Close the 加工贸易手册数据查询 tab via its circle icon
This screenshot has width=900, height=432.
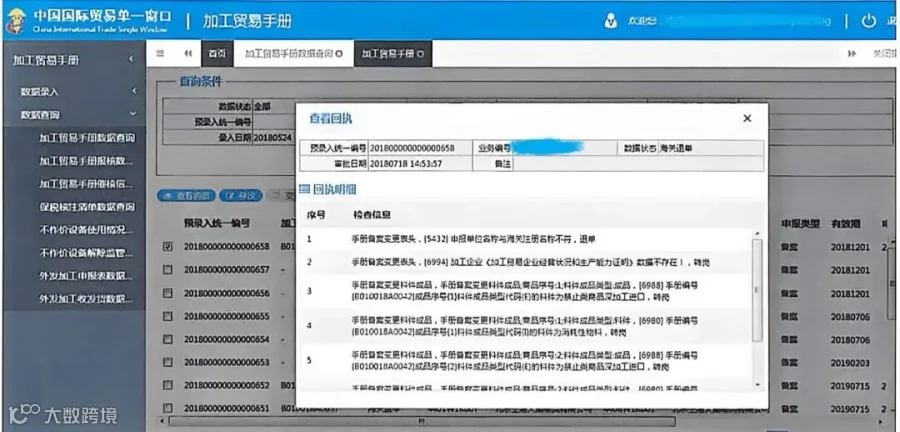point(339,54)
